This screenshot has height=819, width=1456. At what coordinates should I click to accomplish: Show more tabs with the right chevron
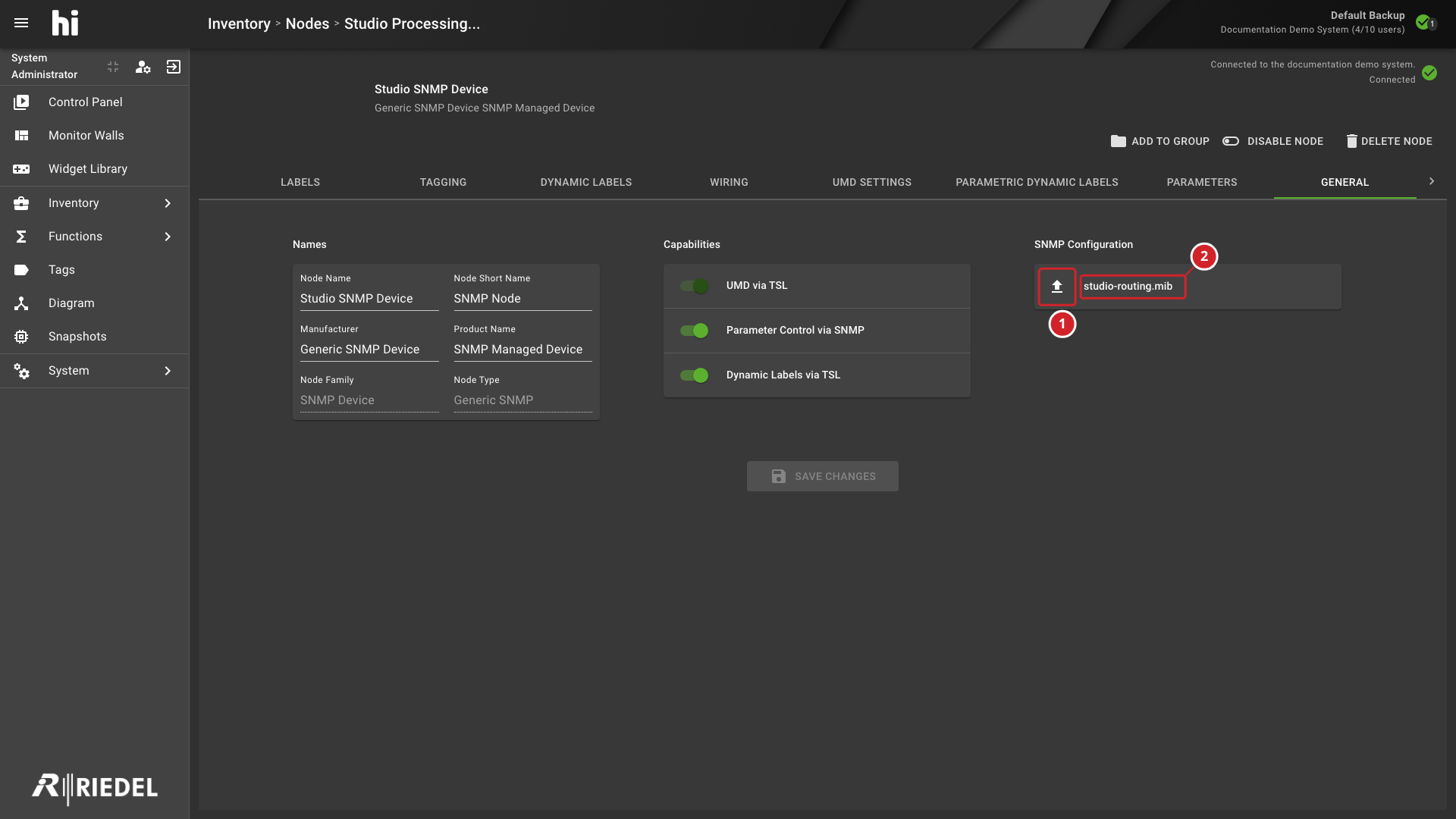point(1432,181)
